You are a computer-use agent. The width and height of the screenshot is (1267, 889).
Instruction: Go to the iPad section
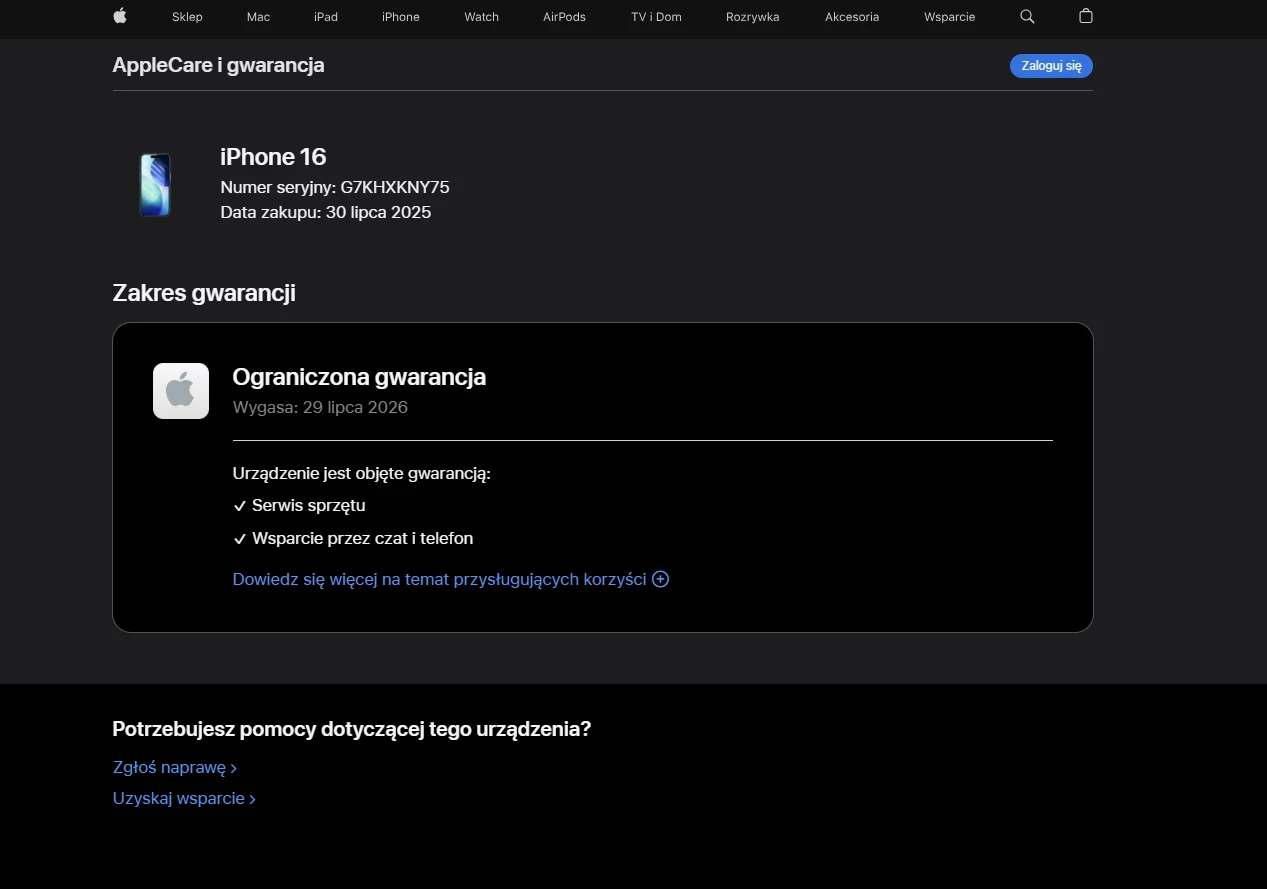point(326,17)
